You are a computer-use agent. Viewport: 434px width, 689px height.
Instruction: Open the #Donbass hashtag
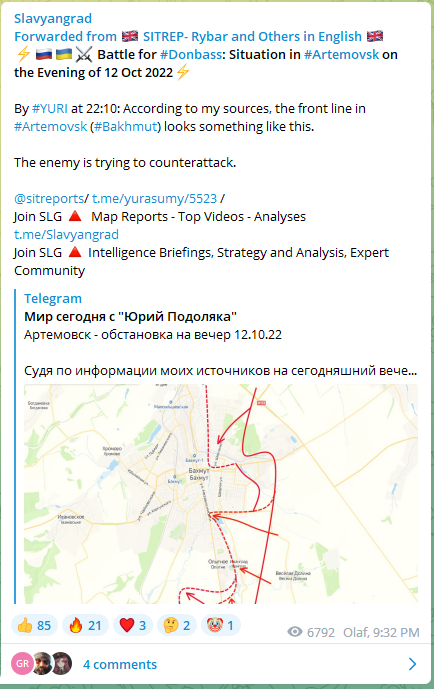pyautogui.click(x=191, y=54)
